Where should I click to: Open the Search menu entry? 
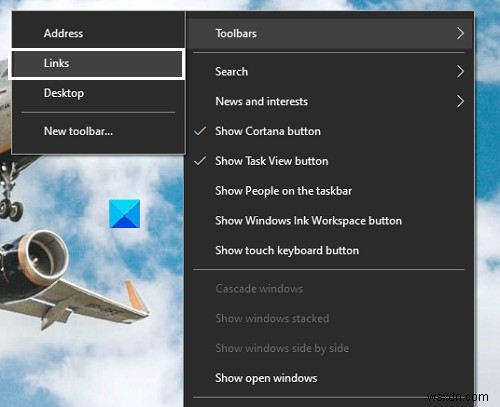[330, 72]
